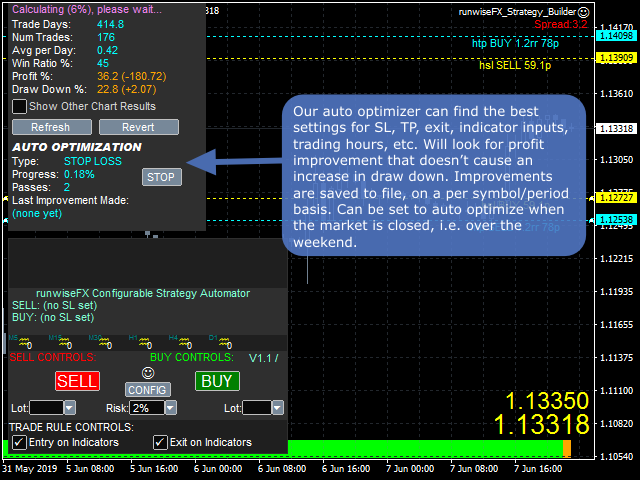Screen dimensions: 640x480
Task: Click the M5 timeframe indicator icon
Action: pyautogui.click(x=24, y=341)
